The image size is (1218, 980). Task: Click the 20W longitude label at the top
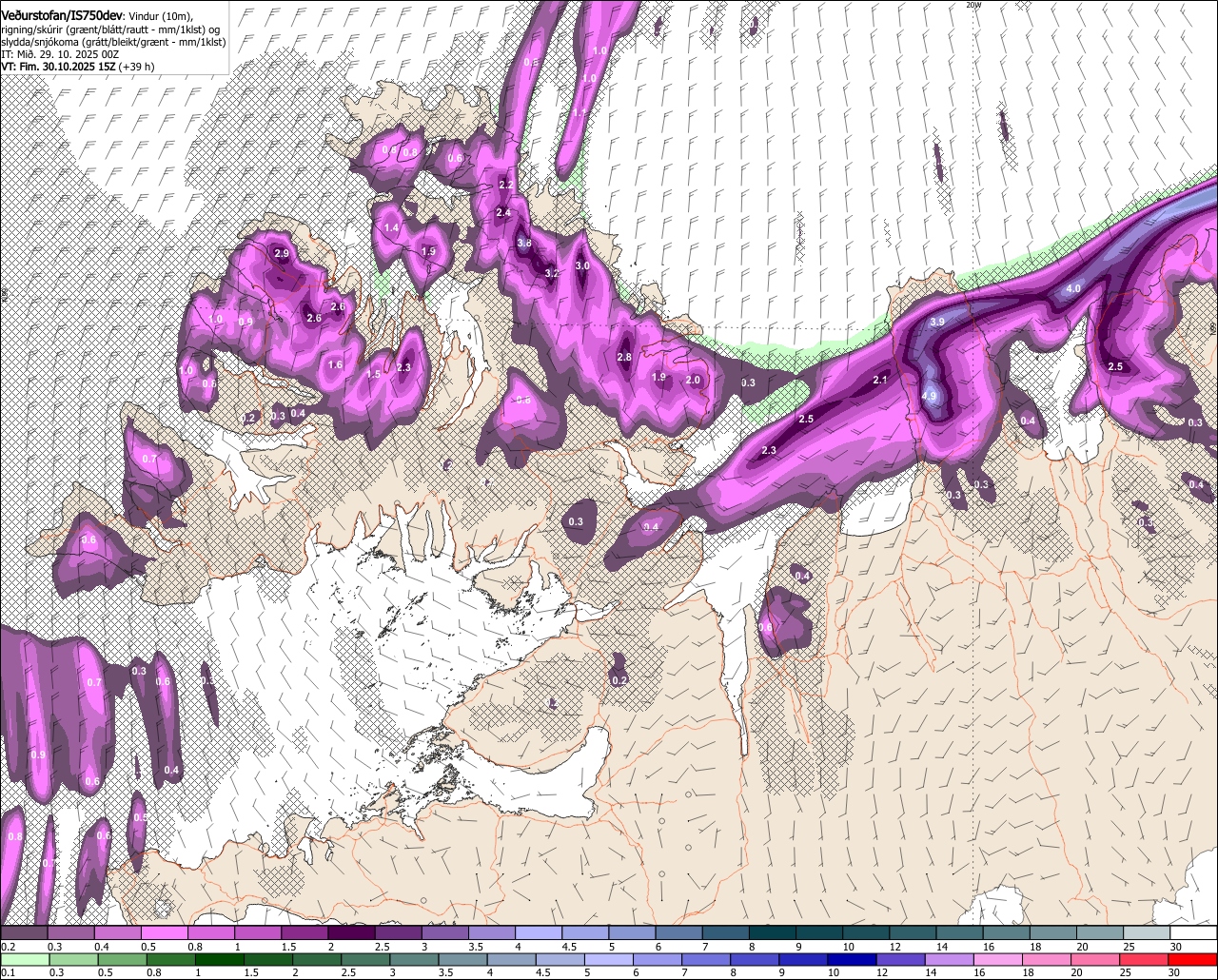(x=972, y=5)
